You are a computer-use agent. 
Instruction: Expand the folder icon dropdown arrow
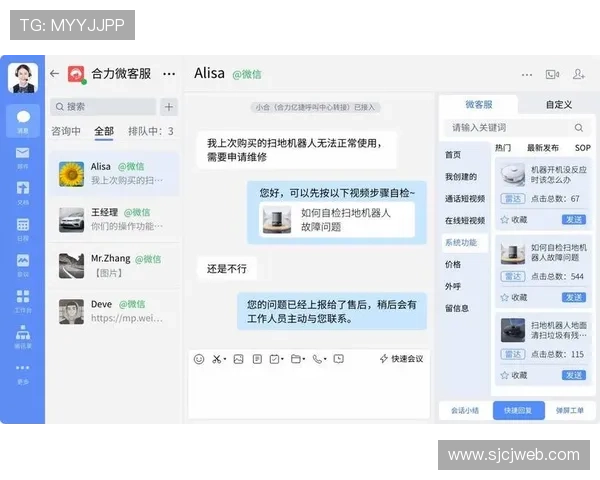[x=304, y=359]
